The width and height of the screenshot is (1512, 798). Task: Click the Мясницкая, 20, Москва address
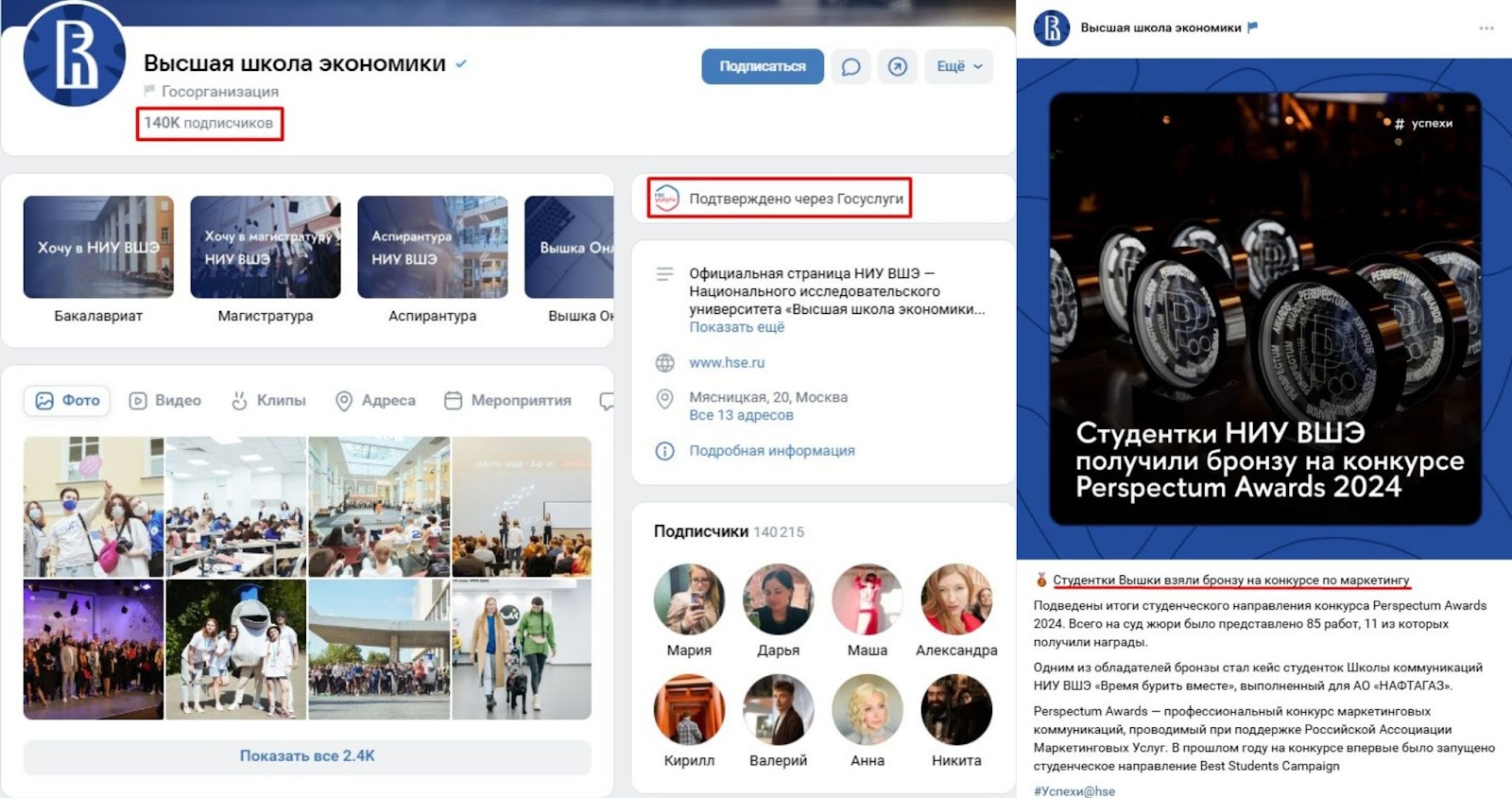coord(768,397)
